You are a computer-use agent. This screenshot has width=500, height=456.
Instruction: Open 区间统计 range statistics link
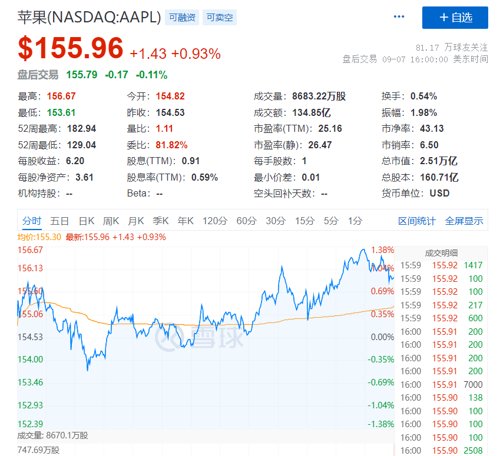click(417, 221)
